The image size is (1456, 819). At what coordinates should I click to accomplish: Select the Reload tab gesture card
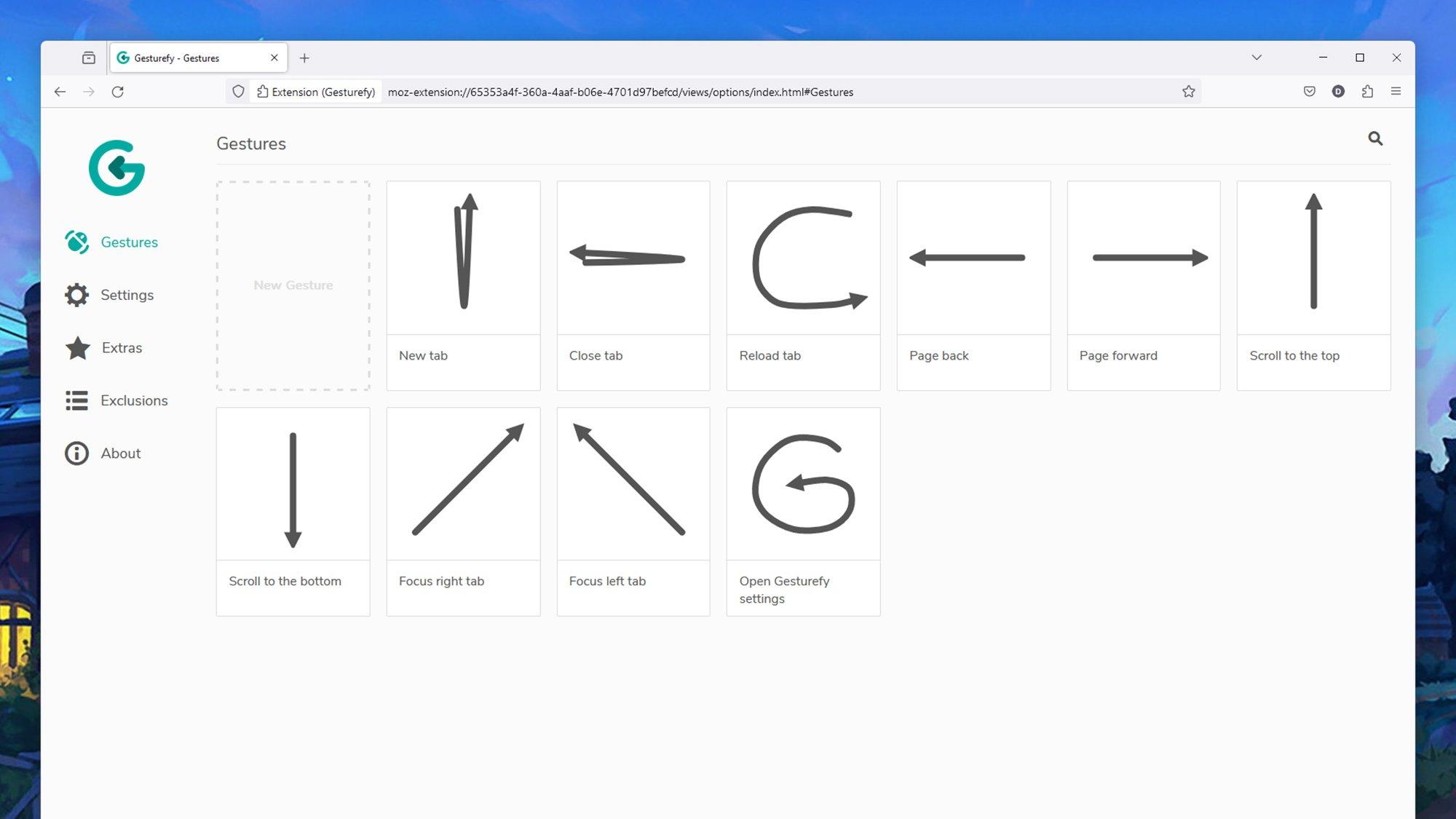804,285
